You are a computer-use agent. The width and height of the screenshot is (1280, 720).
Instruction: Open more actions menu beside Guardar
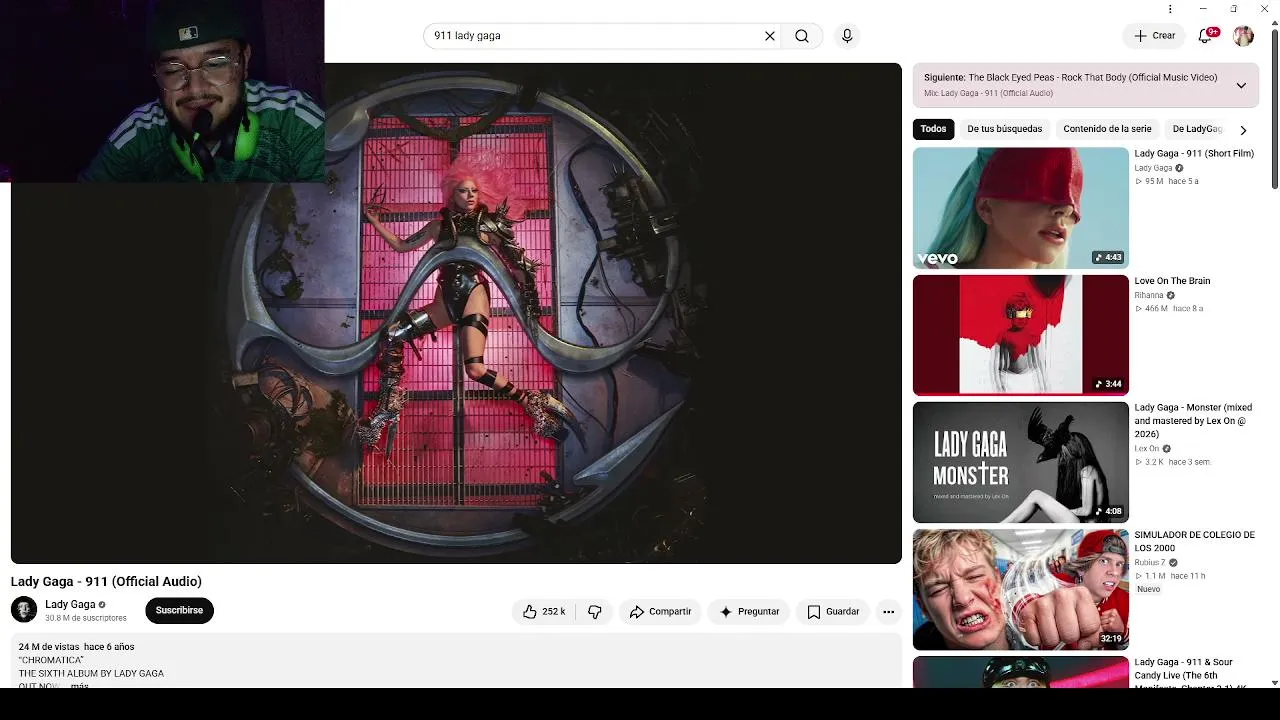pos(888,612)
